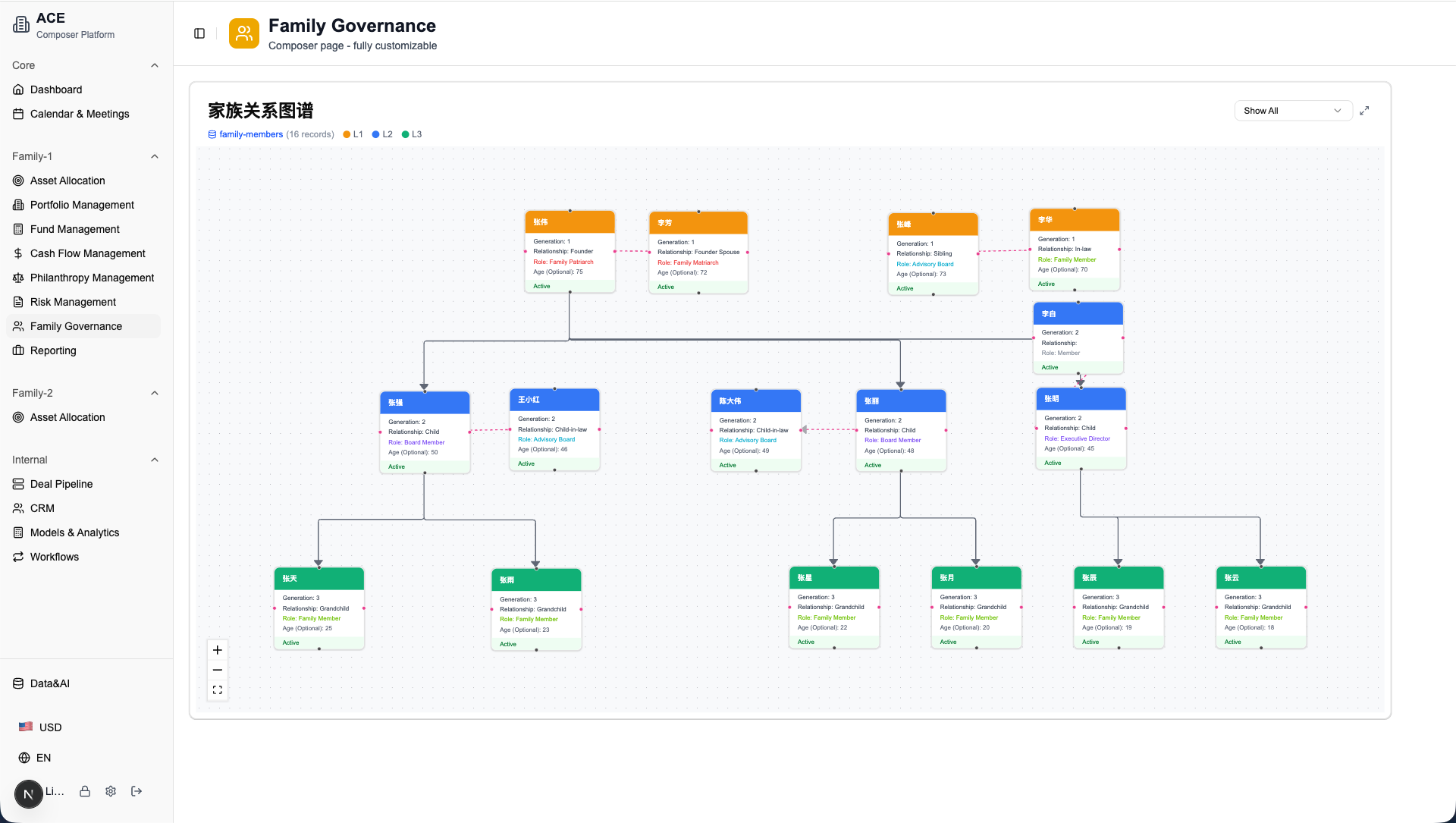Open the Show All dropdown

click(1292, 111)
